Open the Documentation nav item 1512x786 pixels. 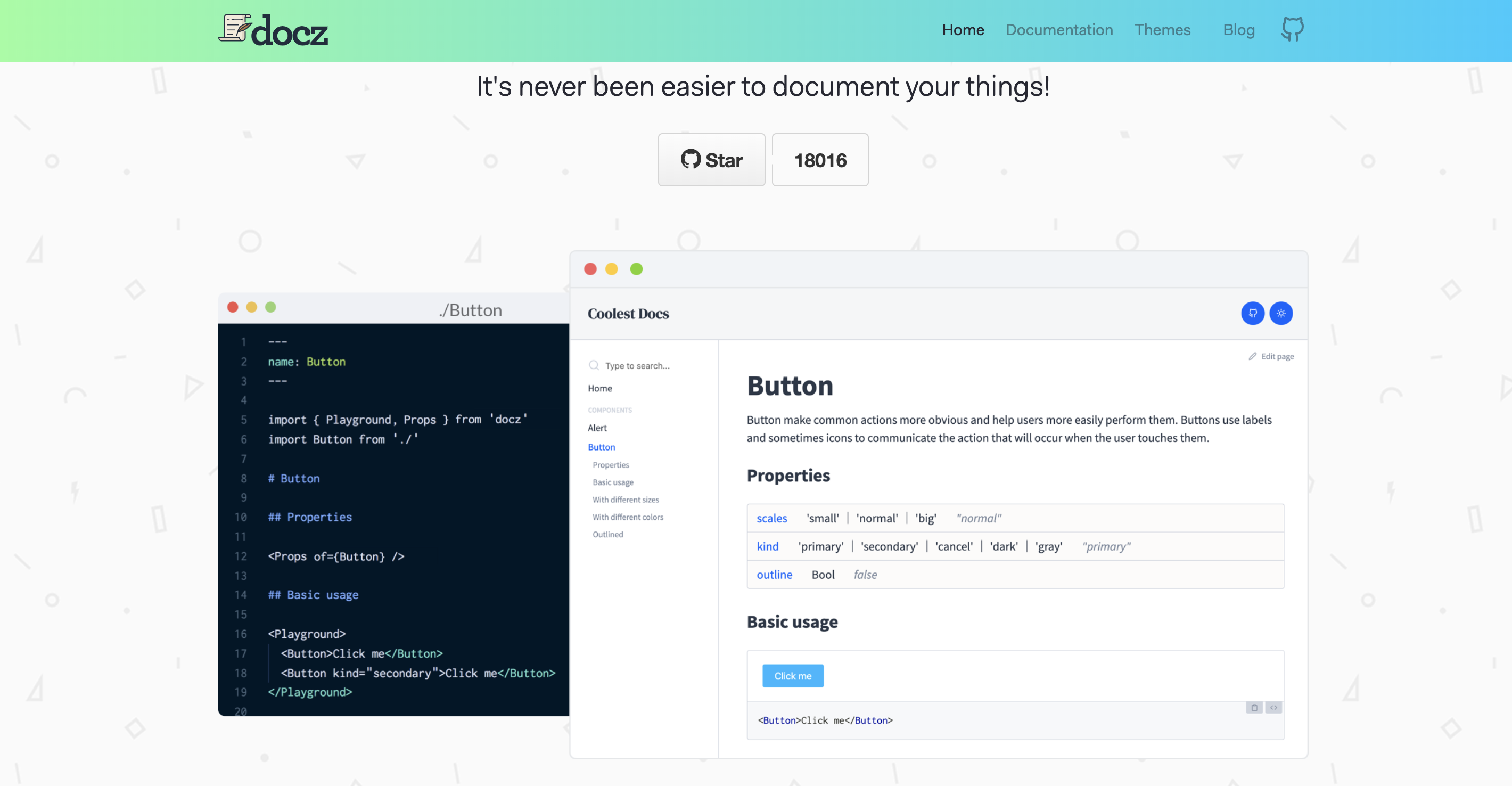1059,30
